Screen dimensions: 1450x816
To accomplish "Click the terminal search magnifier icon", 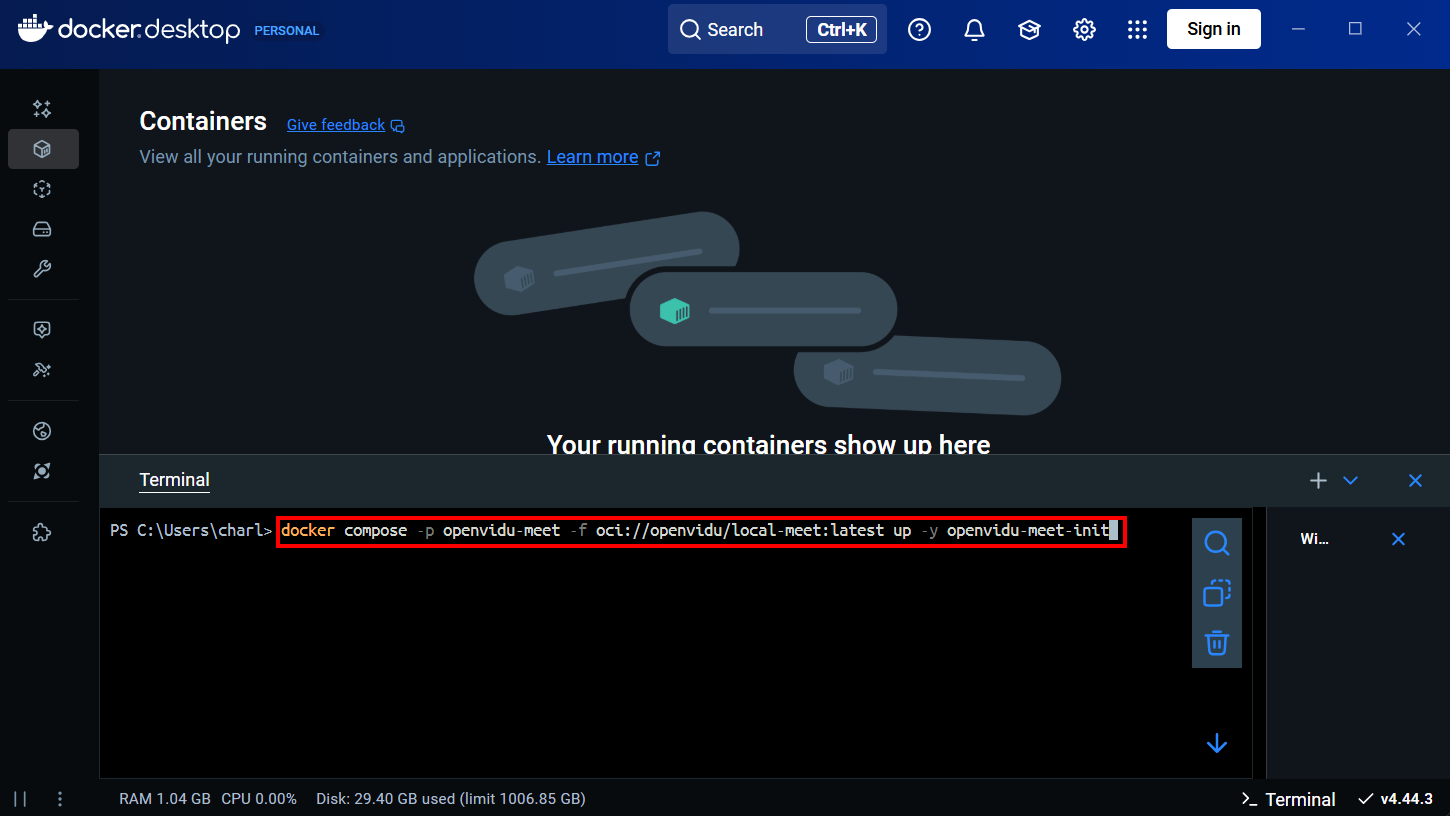I will [x=1216, y=543].
